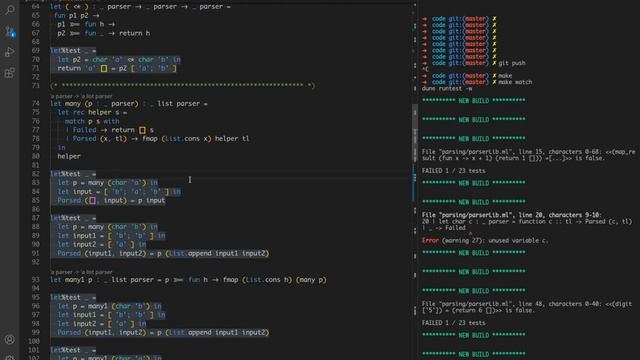Click the 'match p s with' line
The height and width of the screenshot is (360, 640).
[92, 121]
